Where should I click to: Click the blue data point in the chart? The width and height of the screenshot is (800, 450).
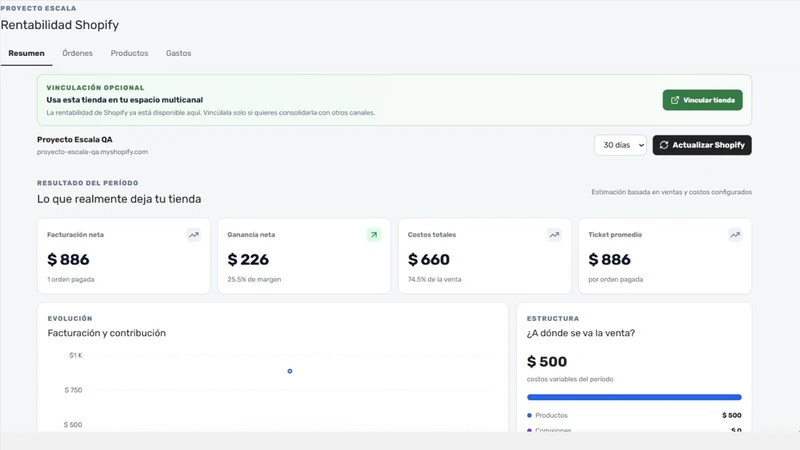coord(290,371)
